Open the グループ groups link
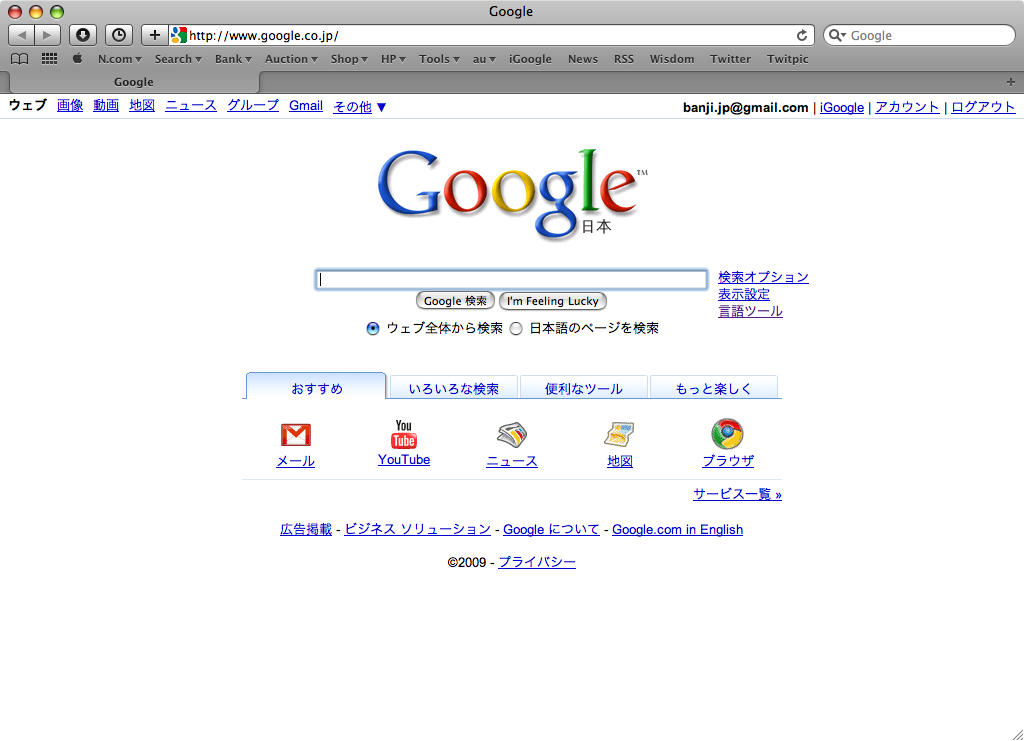The width and height of the screenshot is (1024, 741). tap(253, 106)
